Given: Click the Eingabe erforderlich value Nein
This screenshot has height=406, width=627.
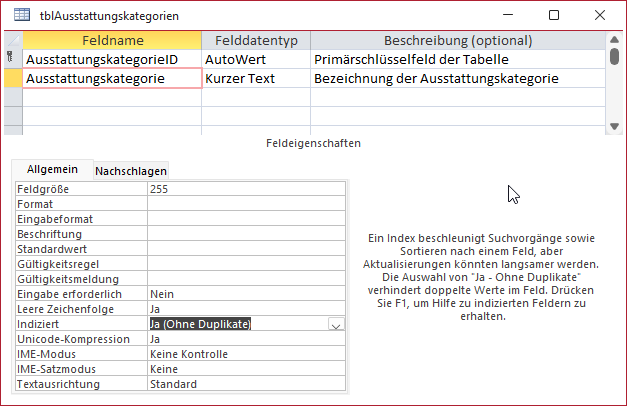Looking at the screenshot, I should click(246, 294).
